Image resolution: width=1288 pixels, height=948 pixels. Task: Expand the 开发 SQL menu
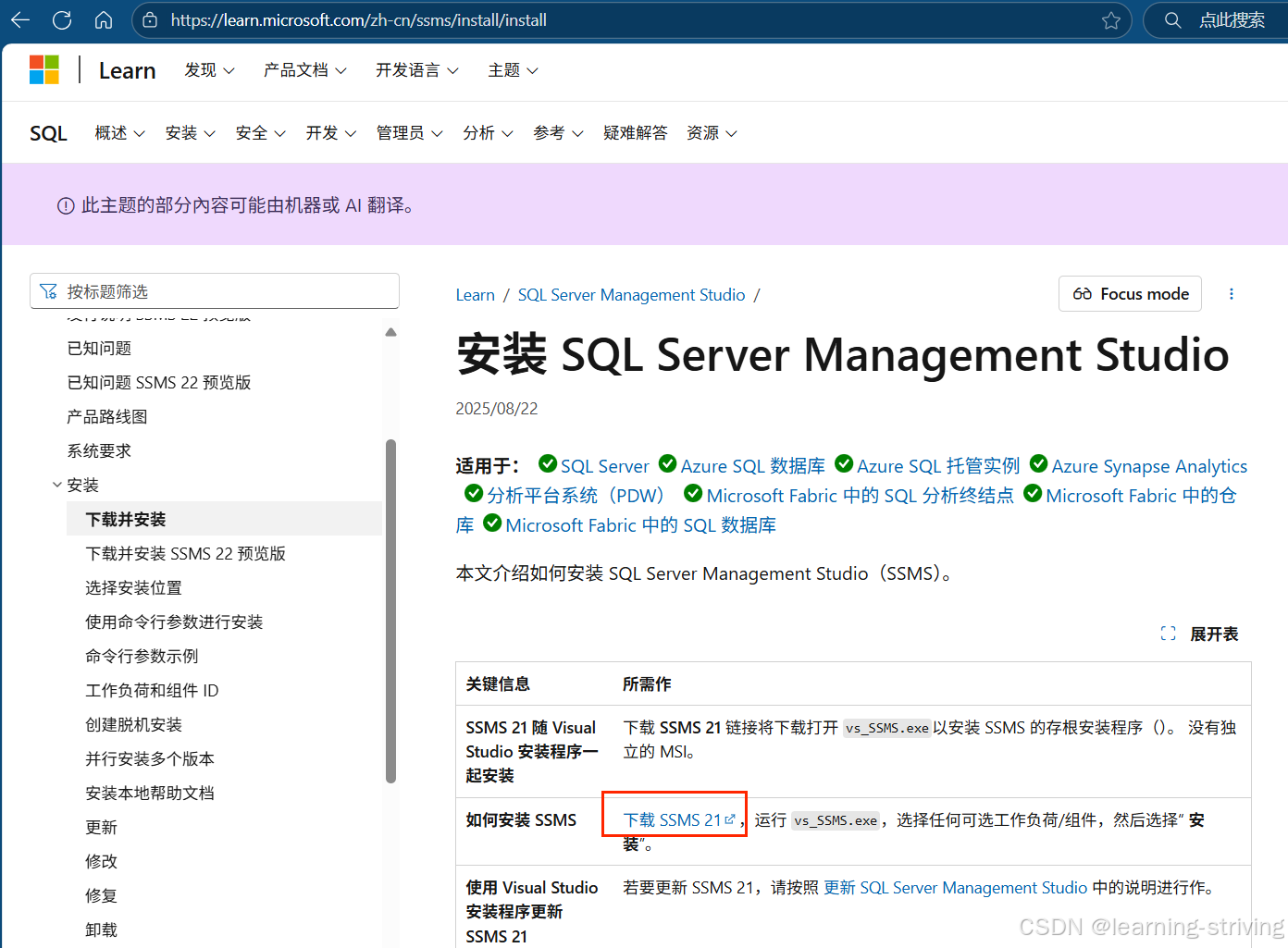pos(331,133)
